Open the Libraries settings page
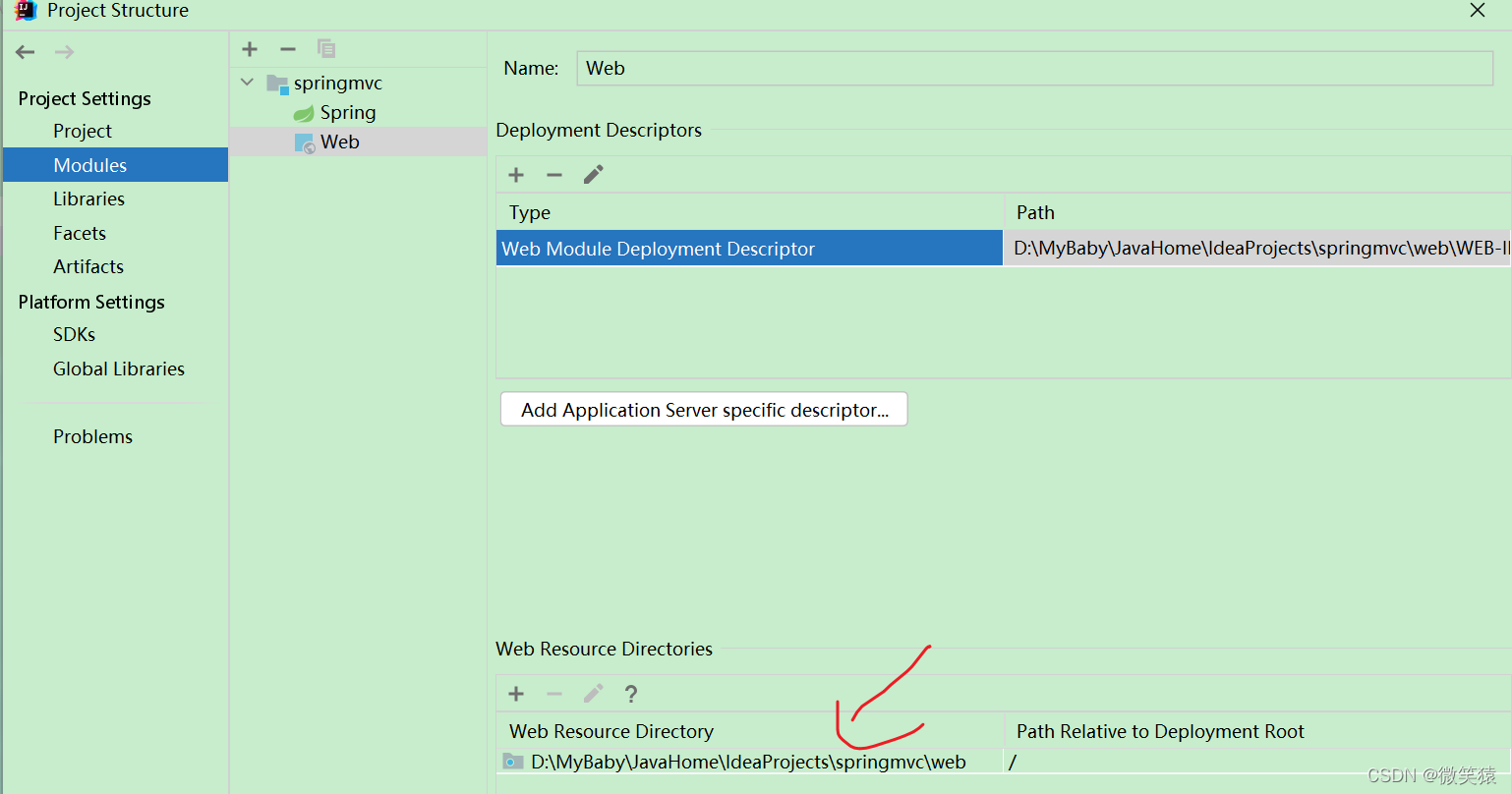1512x794 pixels. coord(88,198)
